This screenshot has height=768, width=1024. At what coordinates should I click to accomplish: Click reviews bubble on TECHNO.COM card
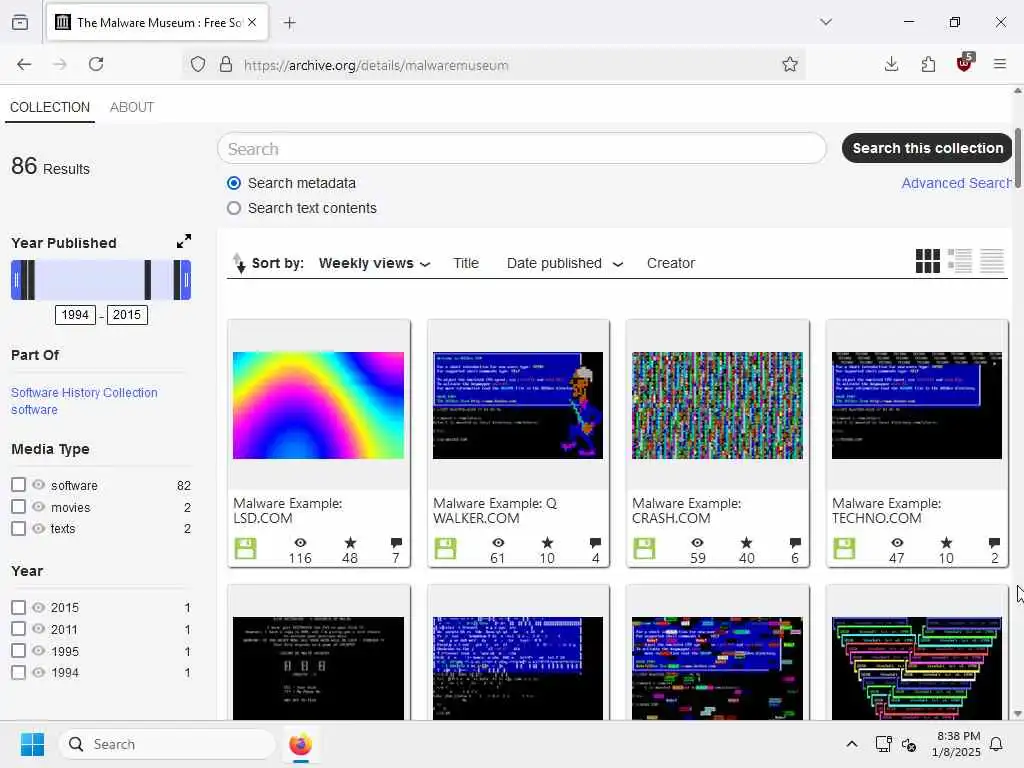(994, 542)
